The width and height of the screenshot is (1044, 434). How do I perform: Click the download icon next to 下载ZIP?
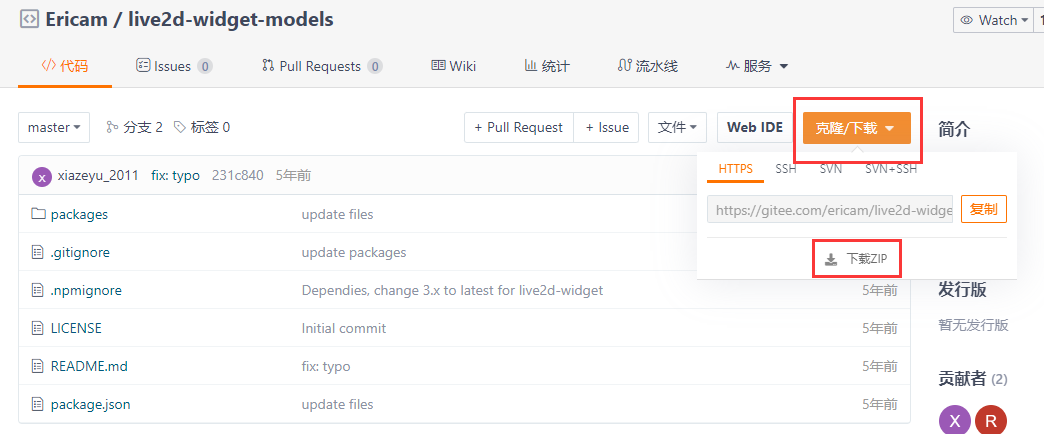[831, 259]
